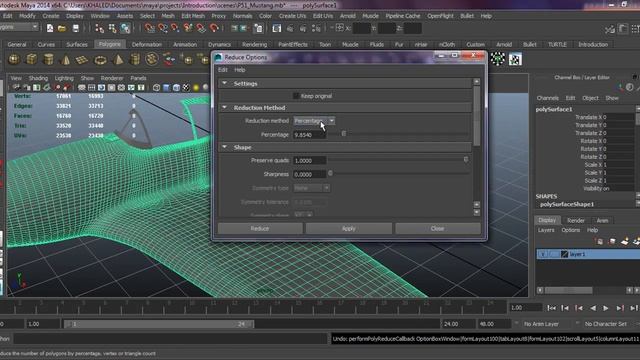This screenshot has width=640, height=360.
Task: Click the Percentage value input field
Action: click(309, 135)
